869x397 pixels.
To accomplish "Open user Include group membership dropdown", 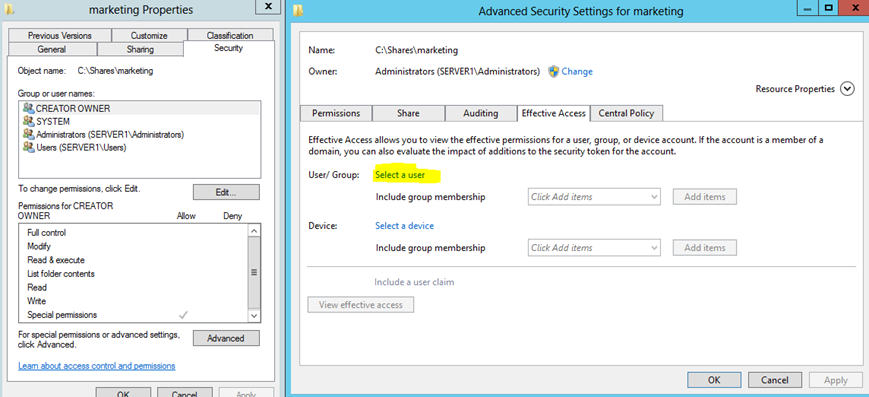I will click(x=594, y=197).
